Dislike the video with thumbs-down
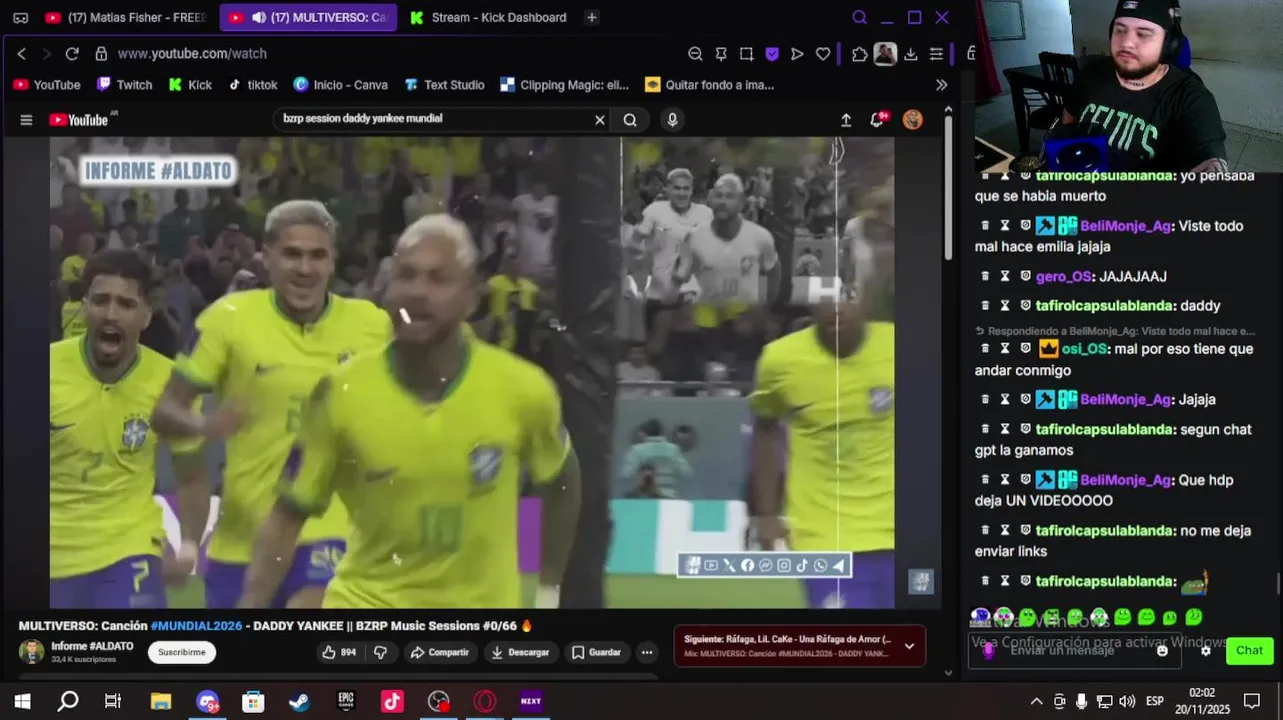 [380, 652]
